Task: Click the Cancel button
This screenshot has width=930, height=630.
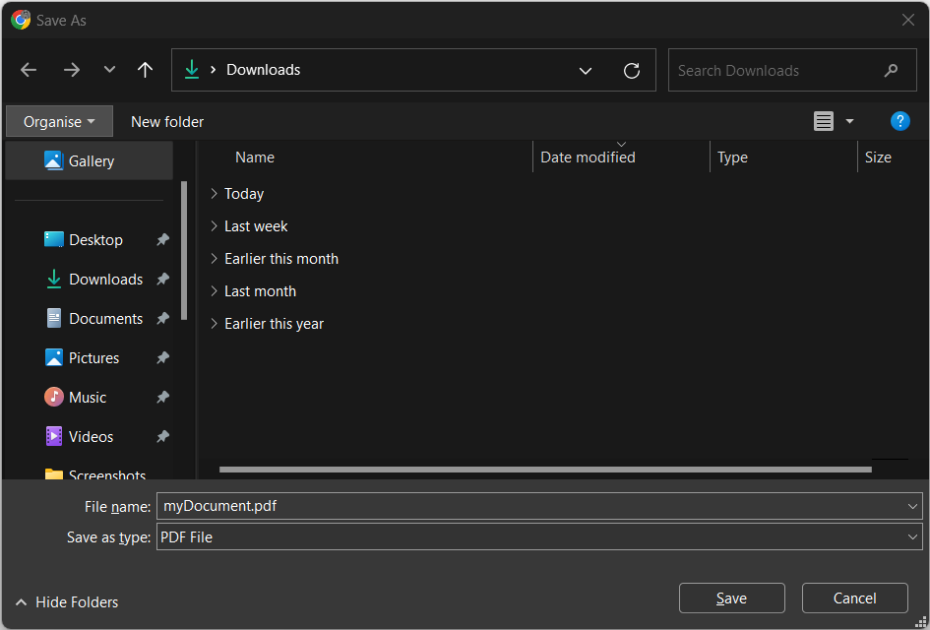Action: click(855, 598)
